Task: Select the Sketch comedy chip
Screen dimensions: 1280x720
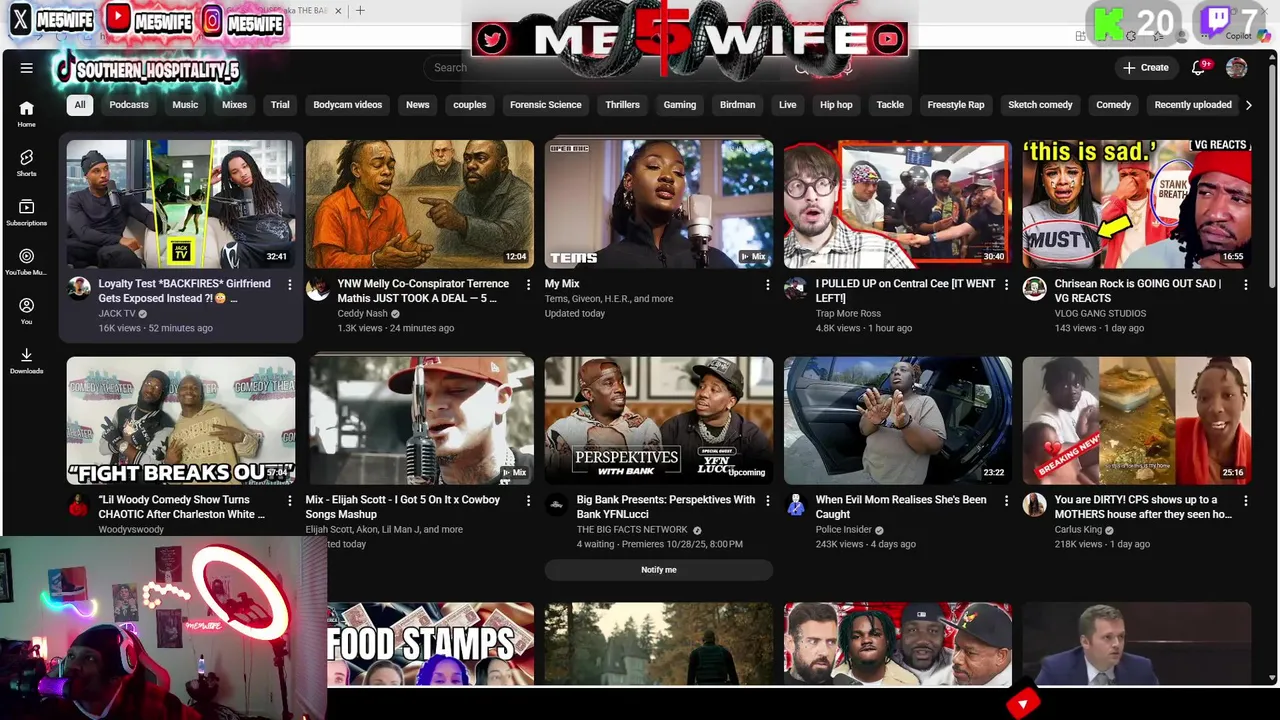Action: click(x=1040, y=105)
